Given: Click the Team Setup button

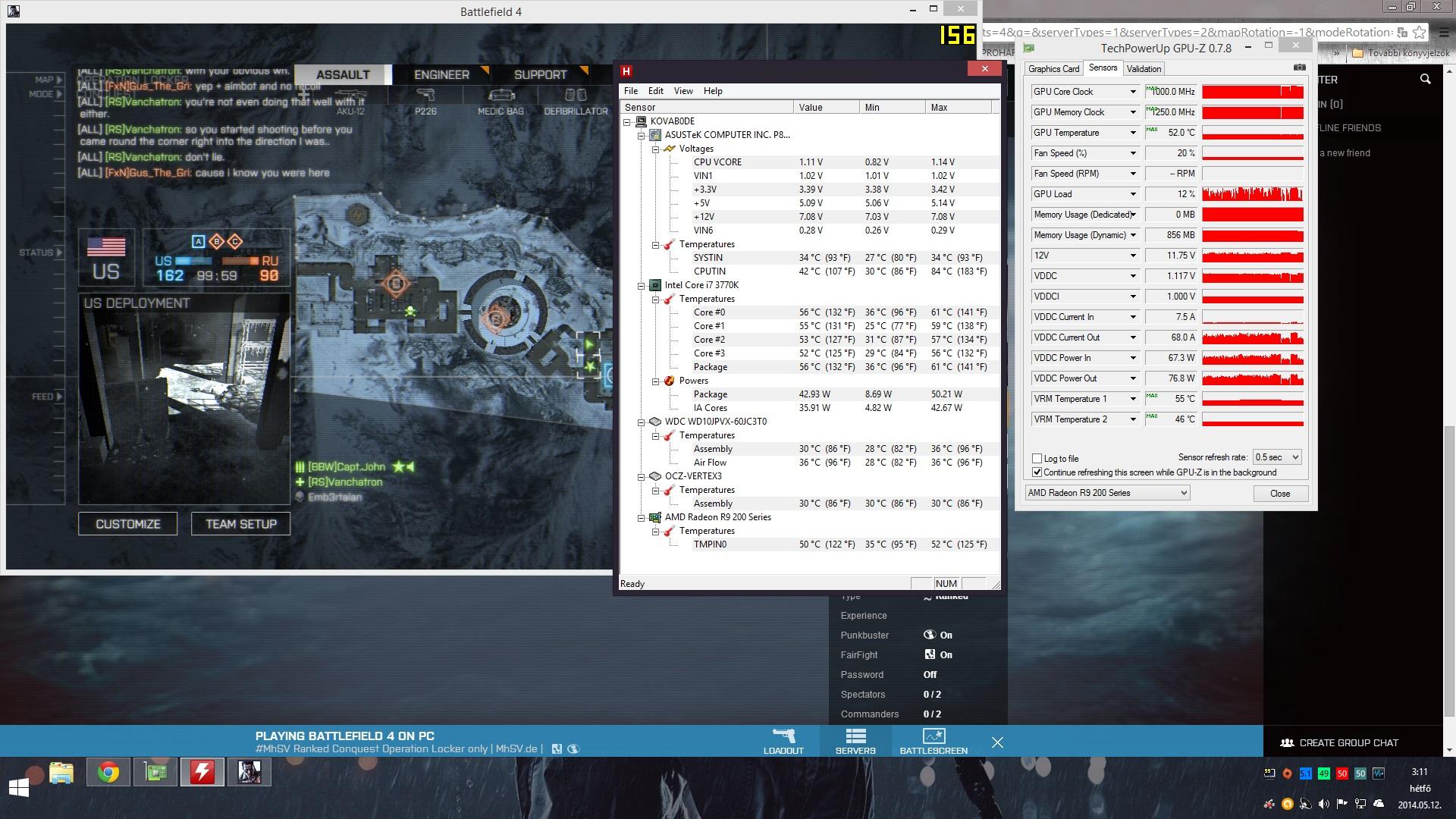Looking at the screenshot, I should coord(241,524).
